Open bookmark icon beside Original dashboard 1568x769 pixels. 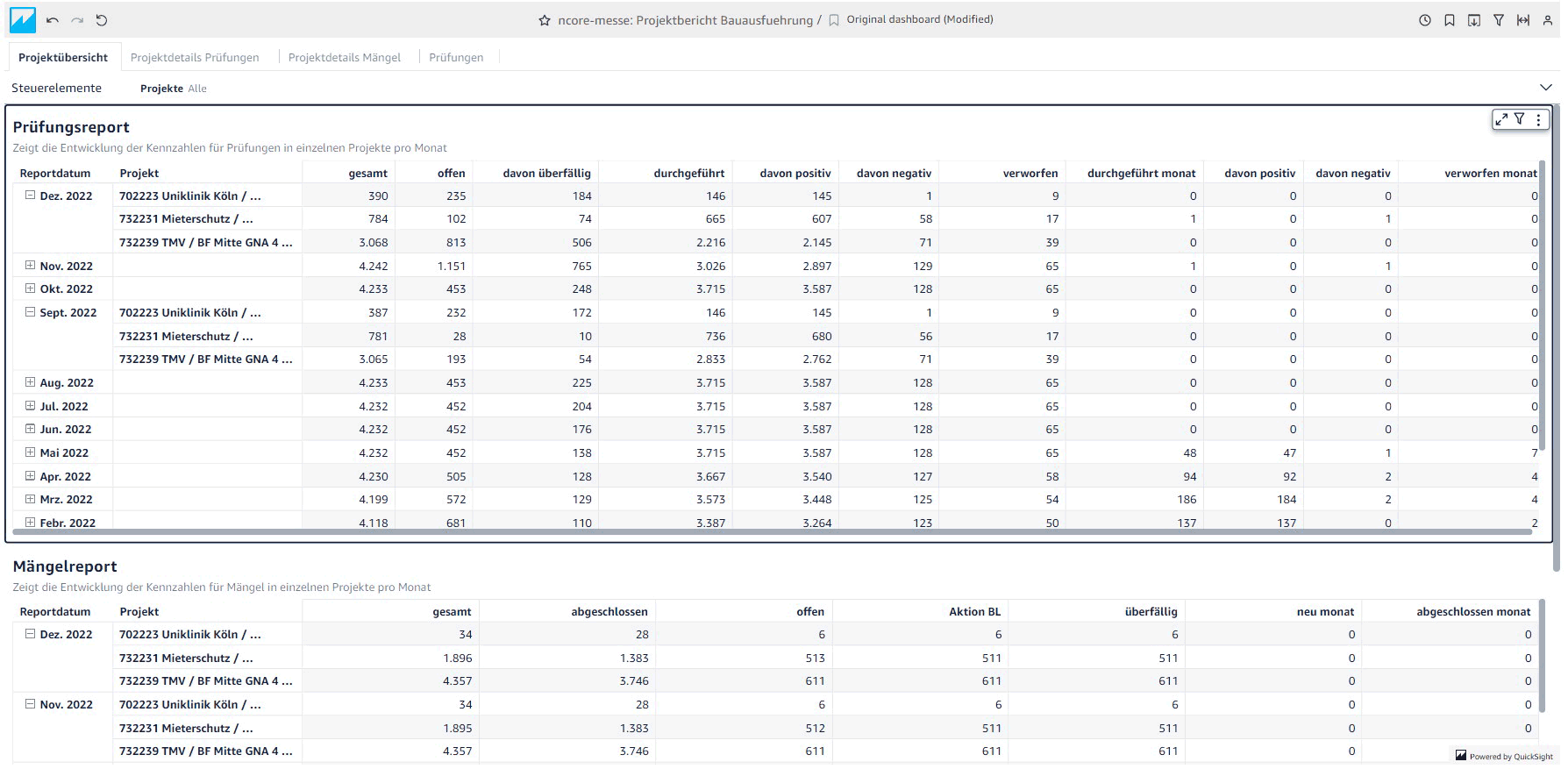click(834, 20)
